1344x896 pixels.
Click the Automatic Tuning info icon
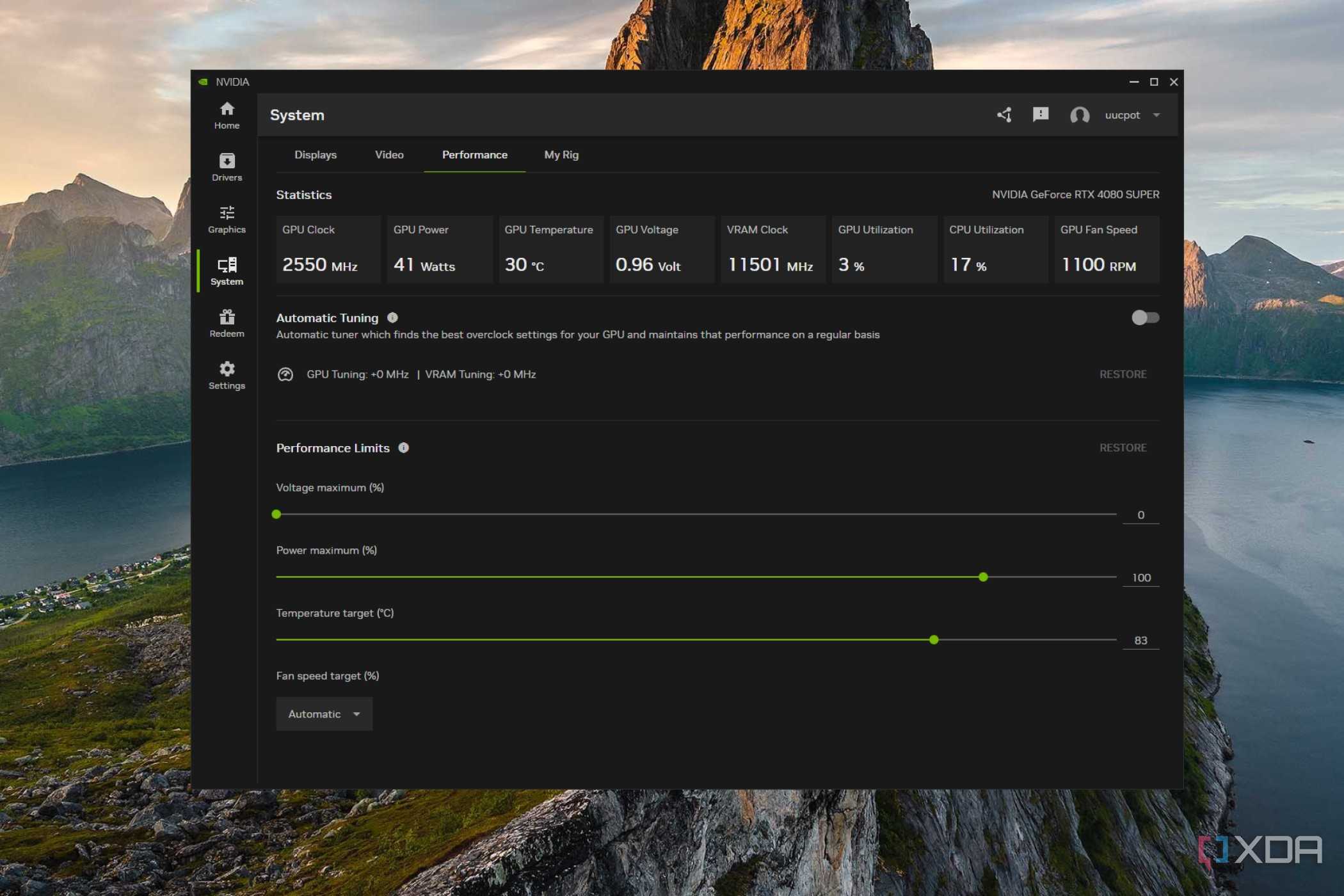point(392,317)
